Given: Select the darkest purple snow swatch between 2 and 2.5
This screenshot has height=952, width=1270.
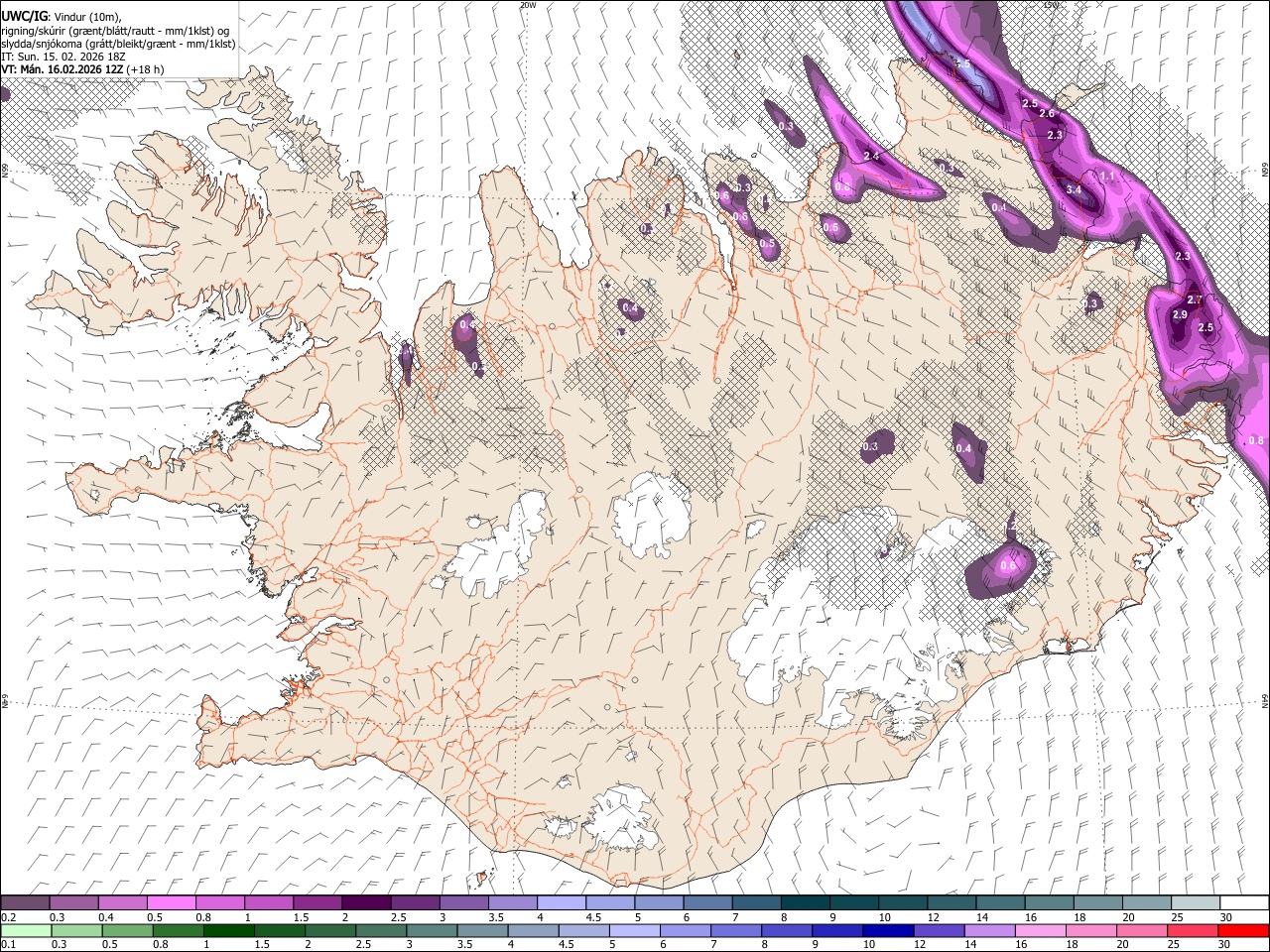Looking at the screenshot, I should 366,902.
